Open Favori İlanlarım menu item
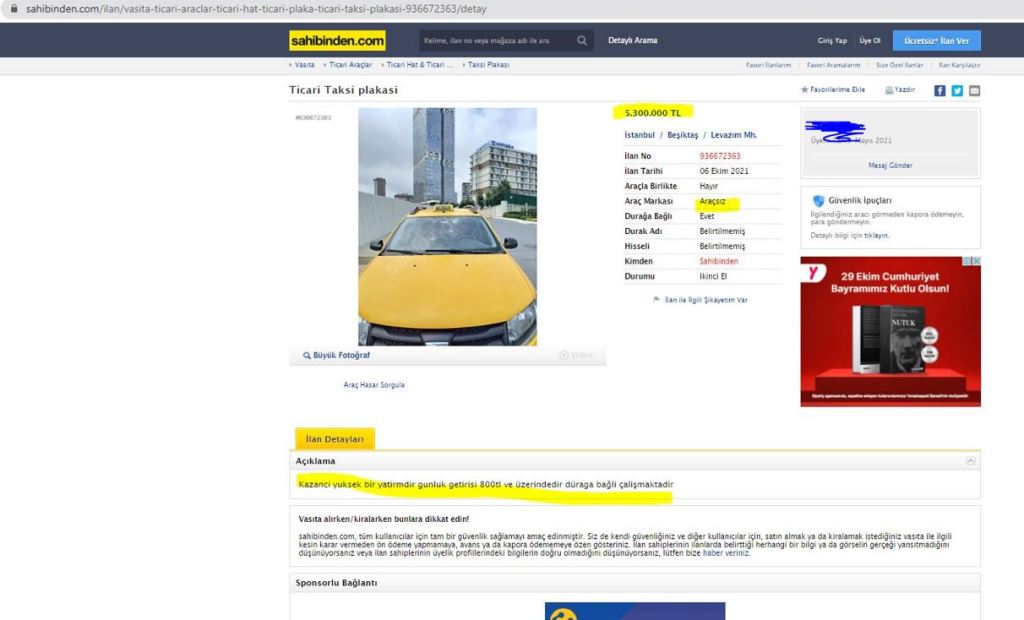Screen dimensions: 1024x620 [x=768, y=65]
